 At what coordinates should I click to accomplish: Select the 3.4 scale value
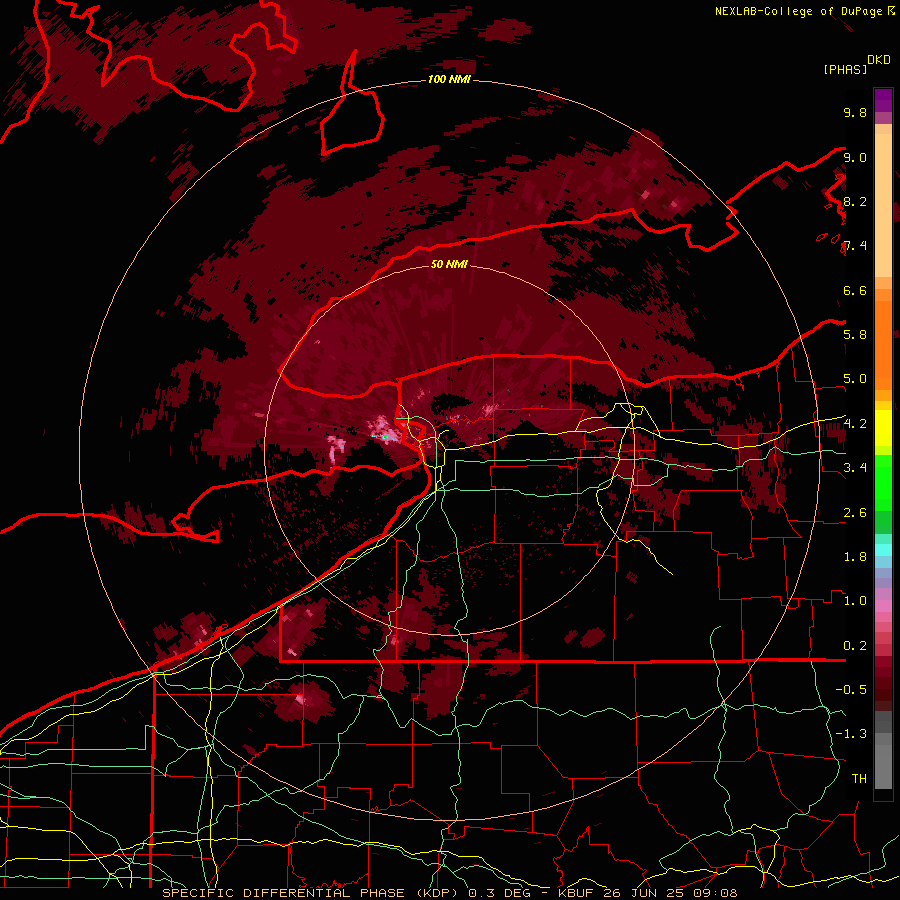tap(855, 467)
